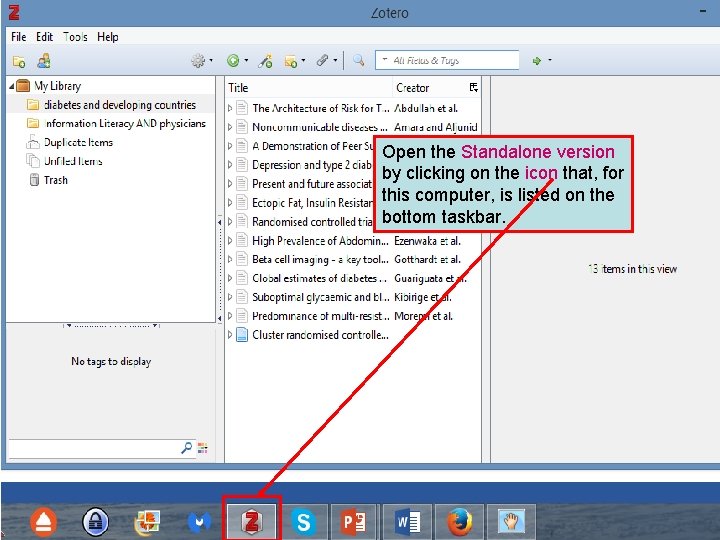This screenshot has height=540, width=720.
Task: Select A Demonstration of Peer Support item
Action: pos(313,146)
